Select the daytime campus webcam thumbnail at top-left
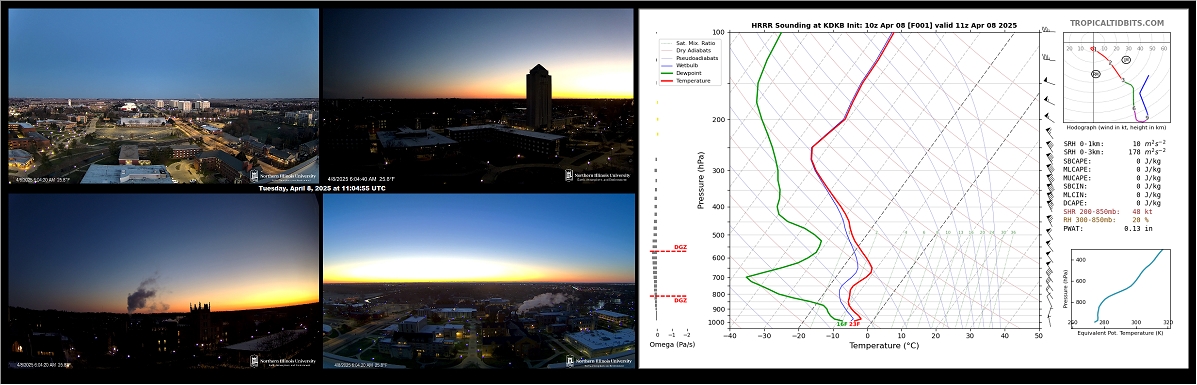The width and height of the screenshot is (1197, 385). point(163,96)
